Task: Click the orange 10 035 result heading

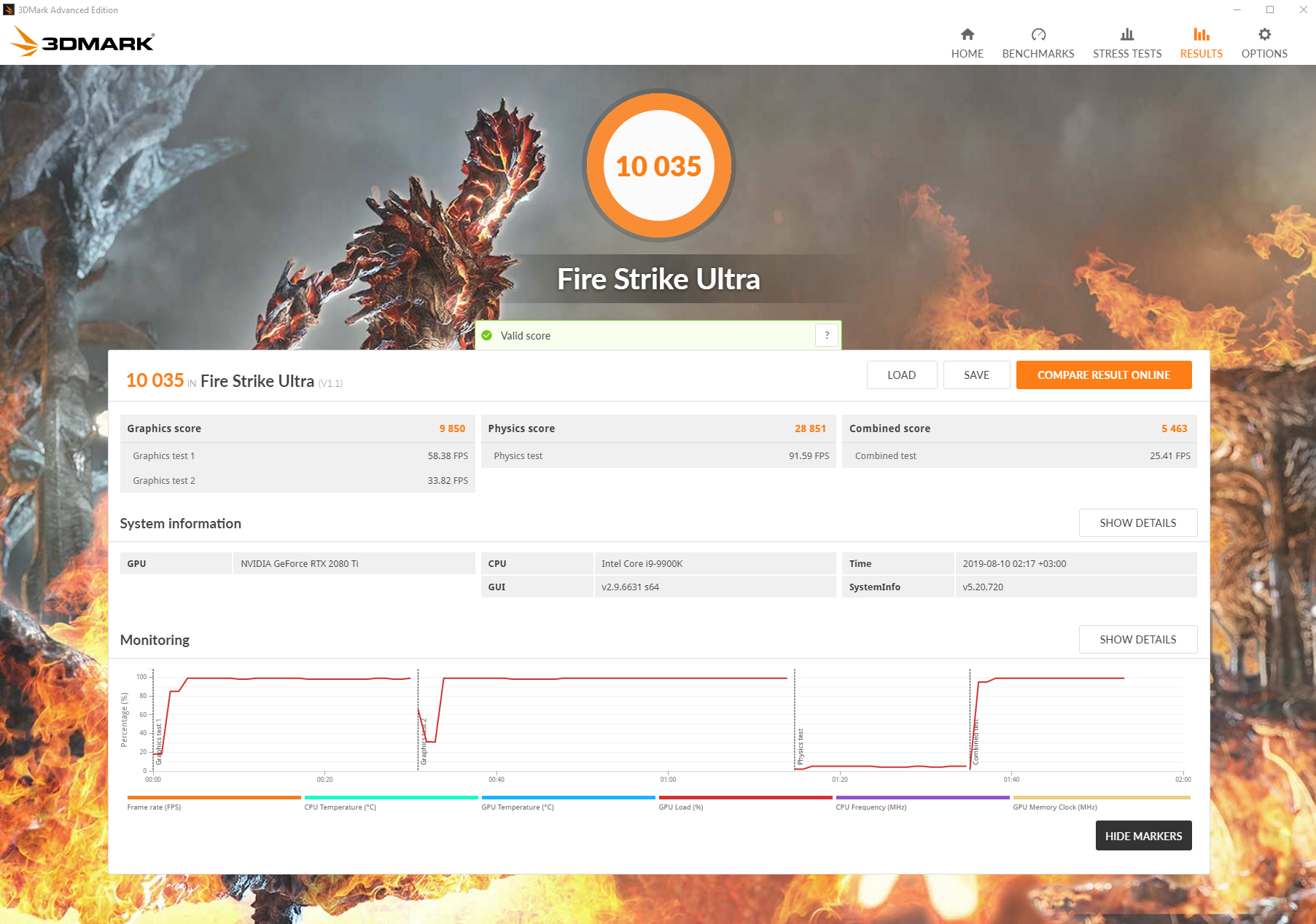Action: (155, 380)
